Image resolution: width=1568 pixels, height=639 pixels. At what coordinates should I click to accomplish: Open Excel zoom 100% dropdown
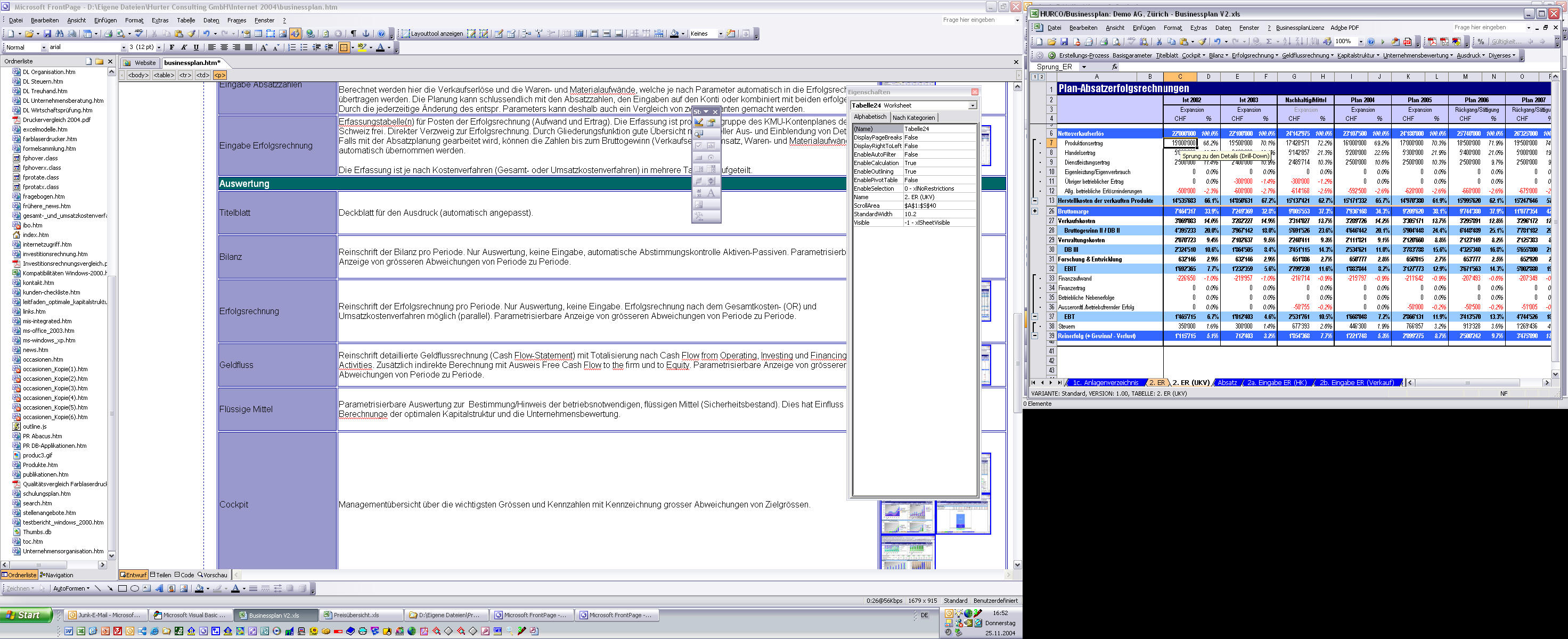tap(1361, 42)
